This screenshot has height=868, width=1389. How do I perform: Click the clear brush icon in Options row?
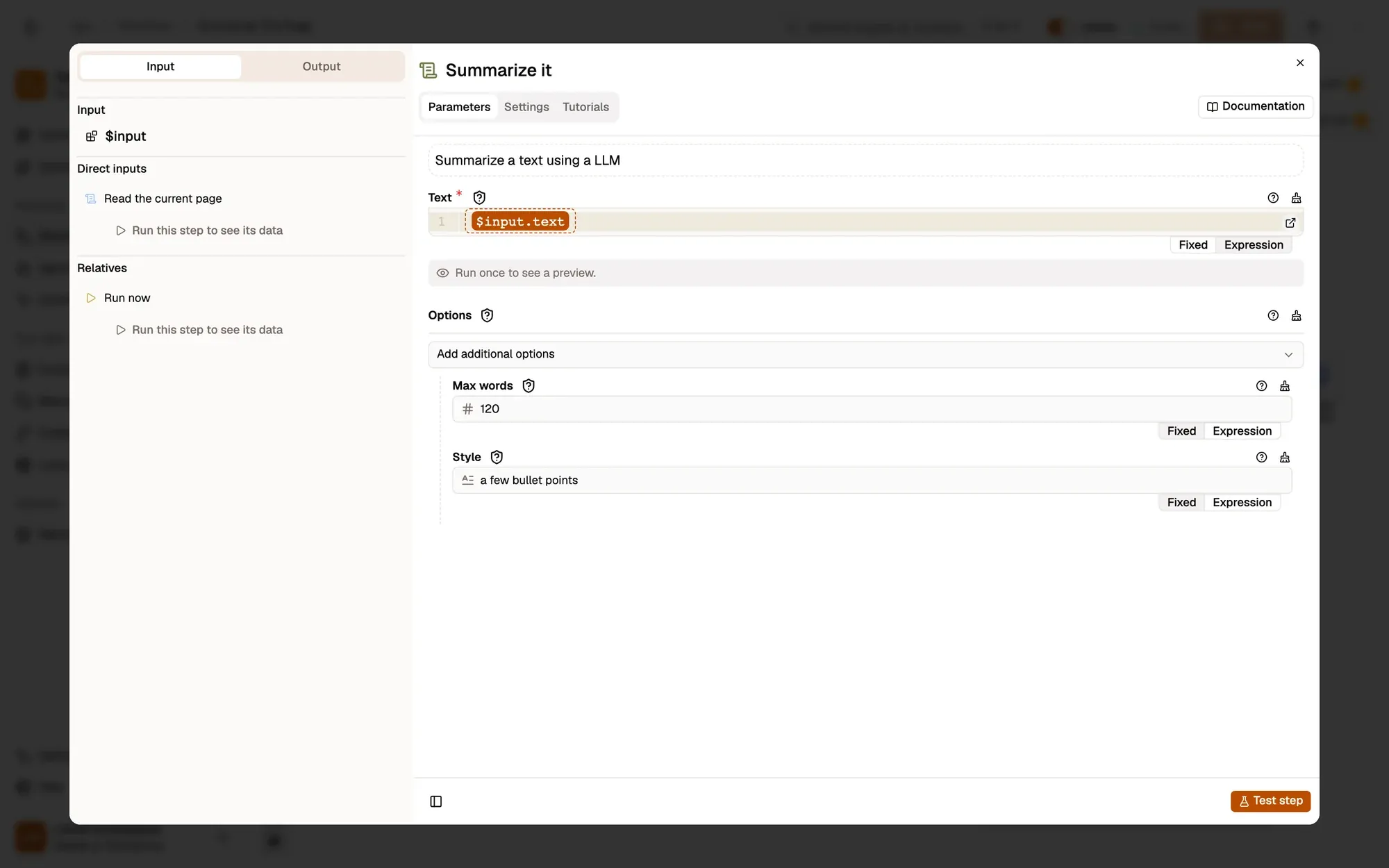click(x=1296, y=315)
